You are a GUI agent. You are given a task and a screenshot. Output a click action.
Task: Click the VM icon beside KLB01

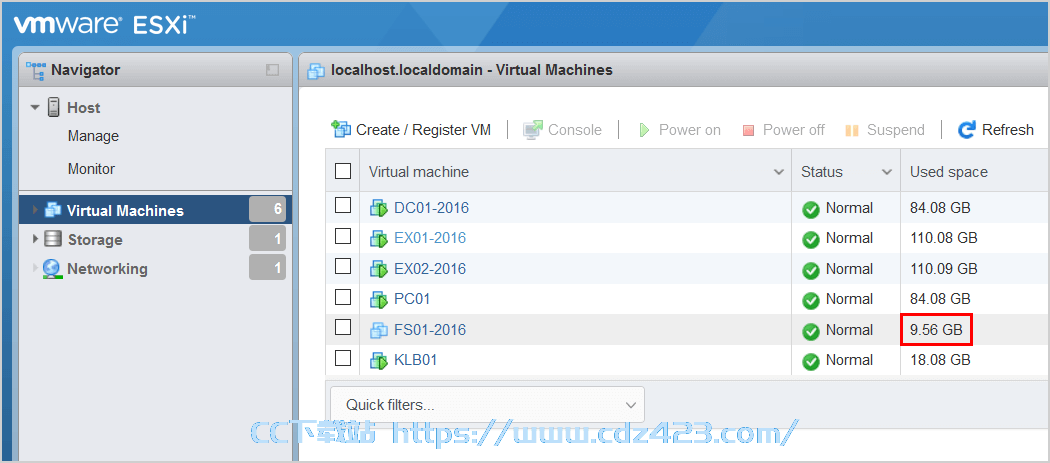tap(379, 360)
